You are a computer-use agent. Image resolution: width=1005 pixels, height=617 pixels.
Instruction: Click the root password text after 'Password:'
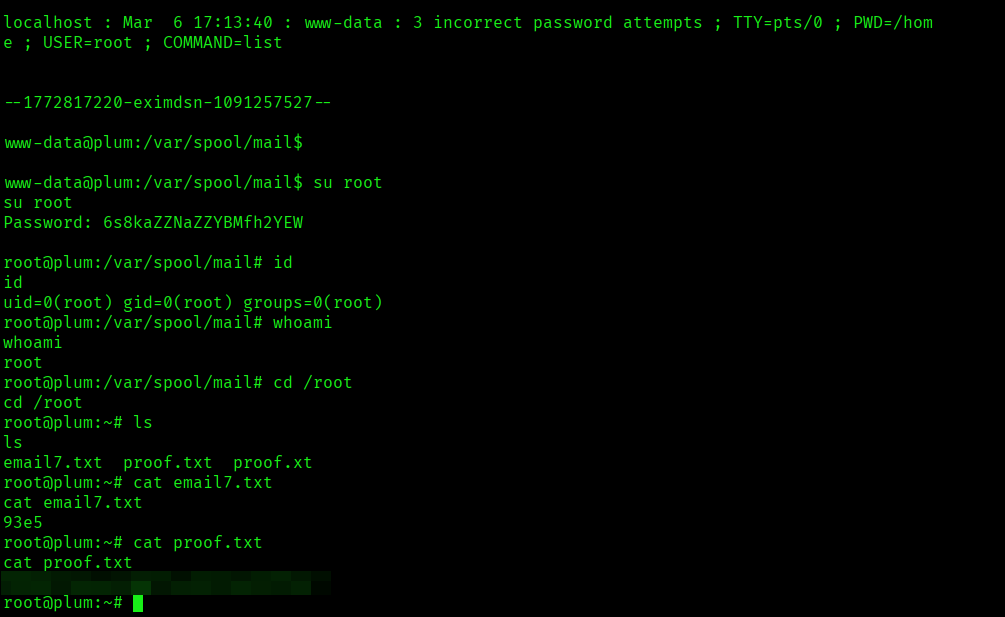[203, 223]
